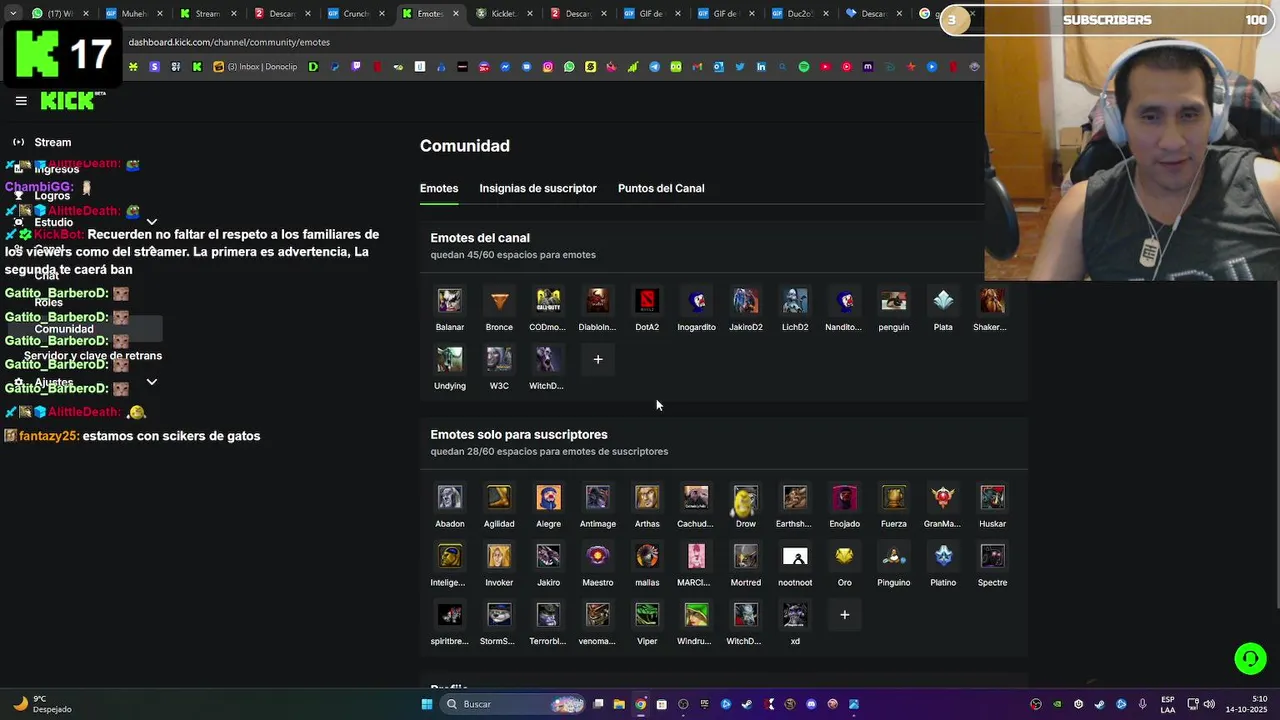Open the hamburger navigation menu
This screenshot has height=720, width=1280.
coord(21,101)
